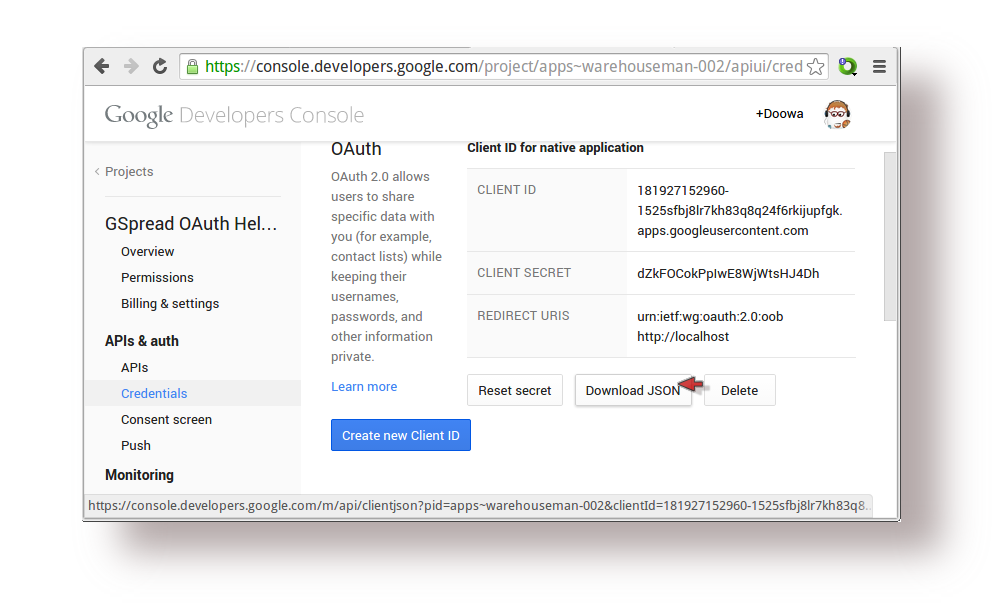The image size is (1001, 612).
Task: Click the Download JSON button
Action: pyautogui.click(x=633, y=390)
